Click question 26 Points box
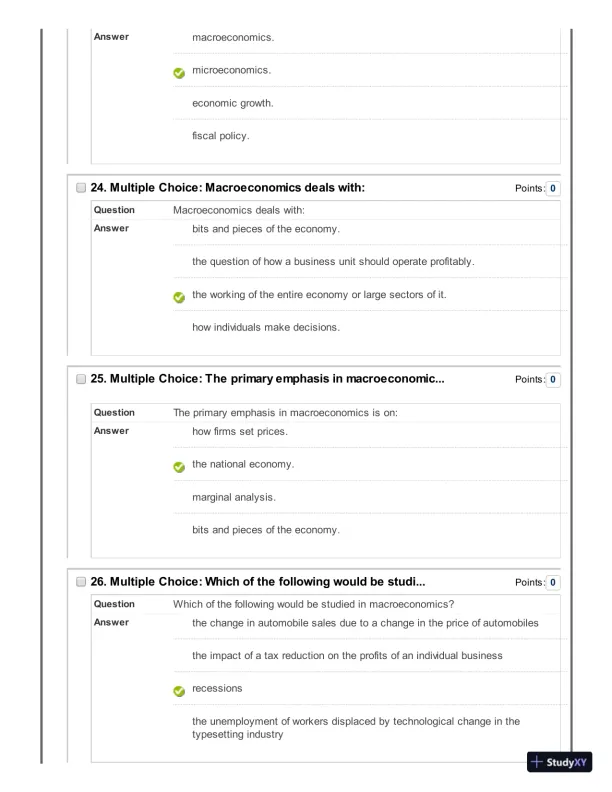 coord(553,581)
